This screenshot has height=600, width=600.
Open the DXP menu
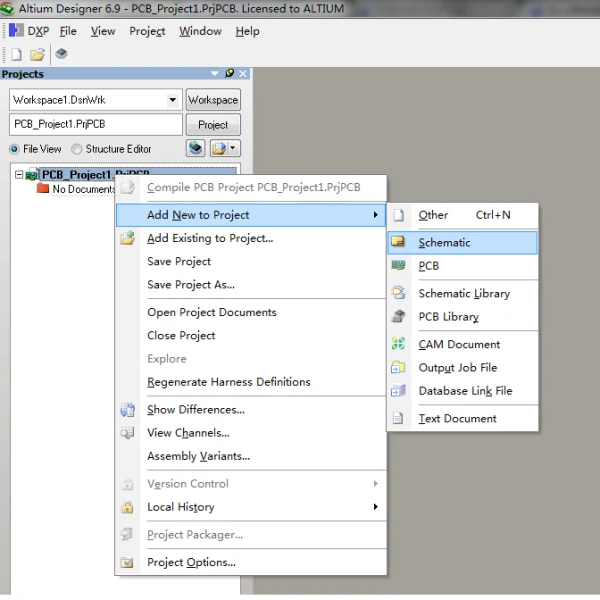[38, 31]
